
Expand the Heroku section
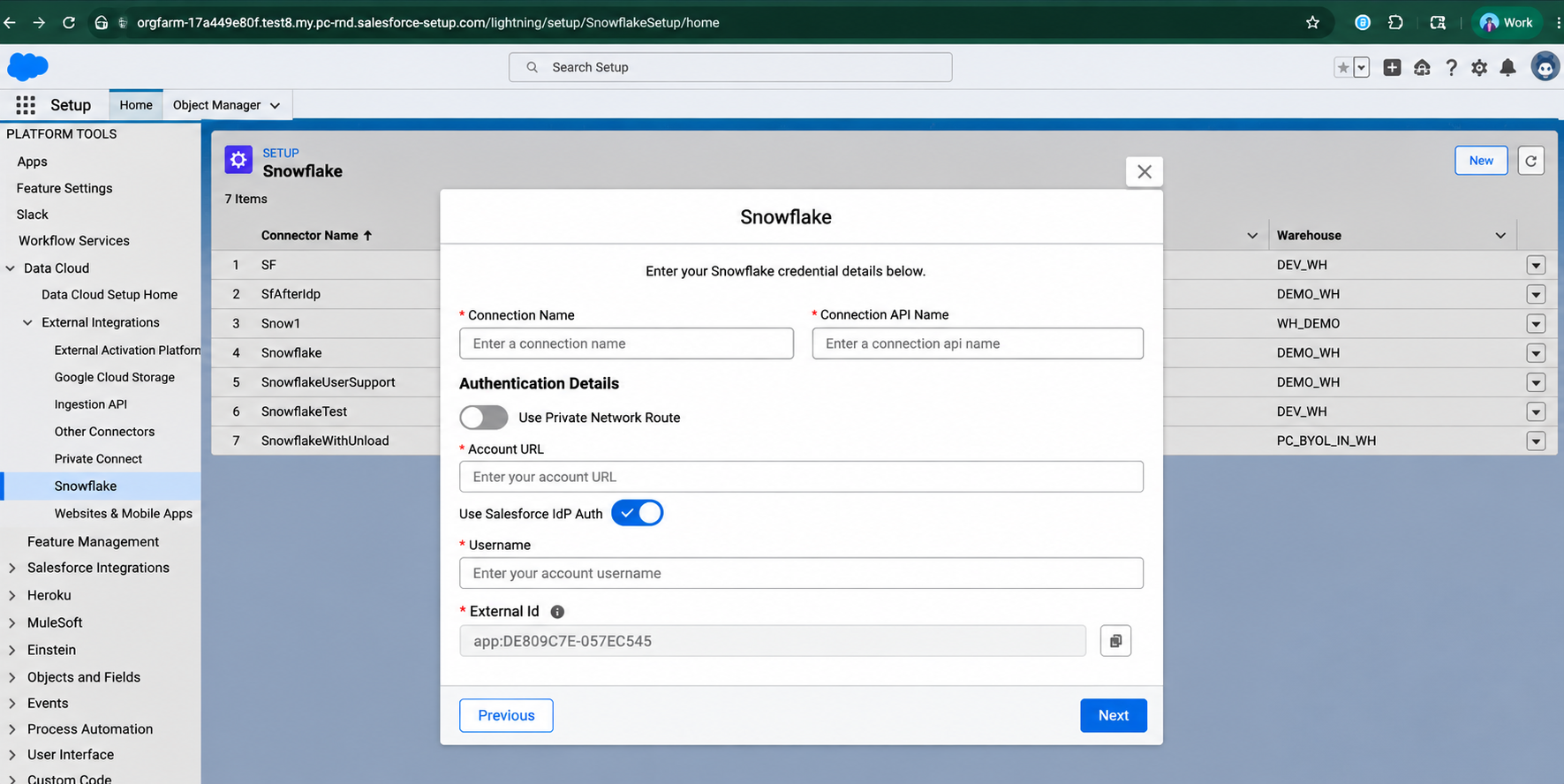click(12, 596)
